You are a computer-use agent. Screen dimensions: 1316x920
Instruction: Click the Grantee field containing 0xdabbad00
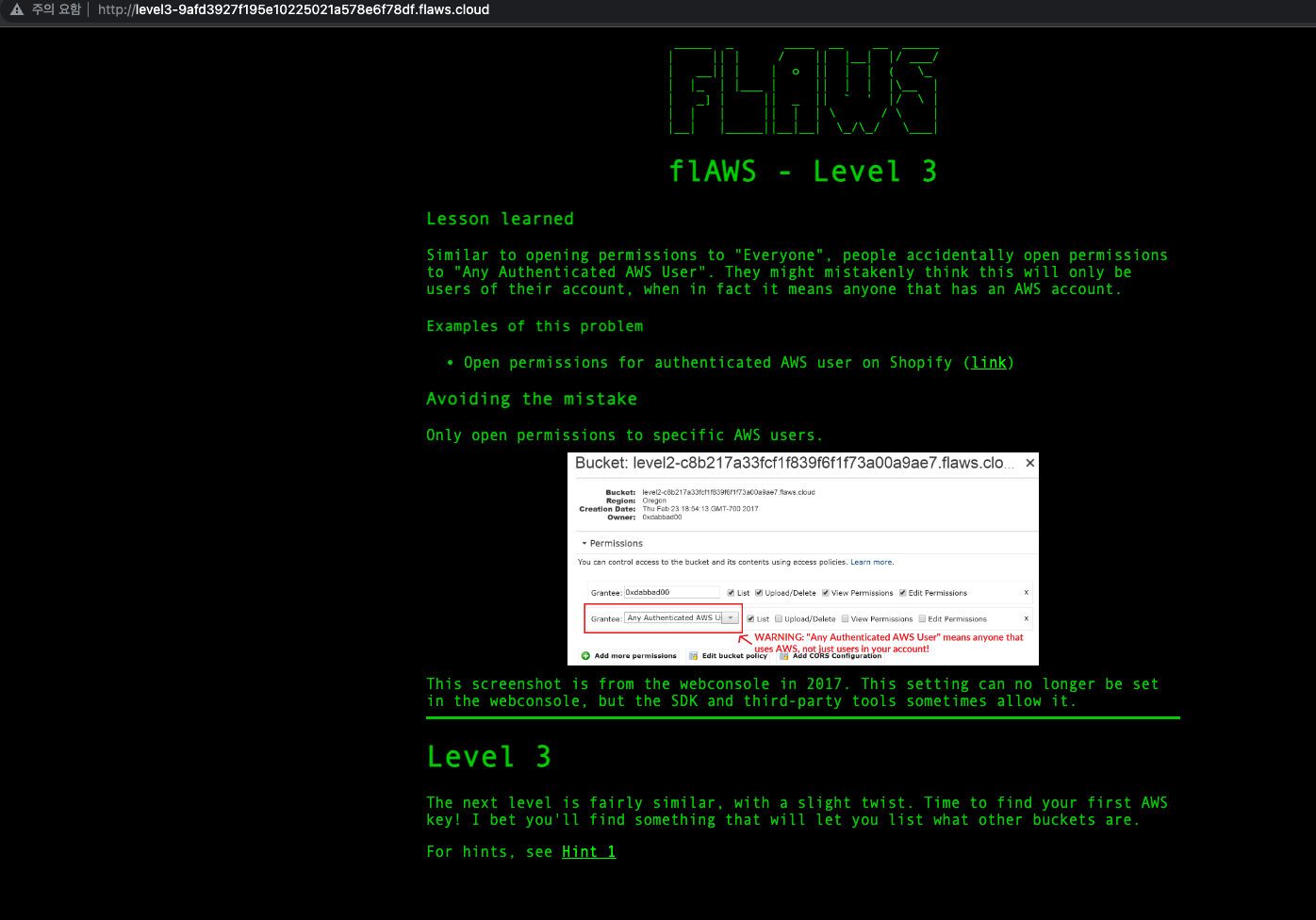coord(672,592)
